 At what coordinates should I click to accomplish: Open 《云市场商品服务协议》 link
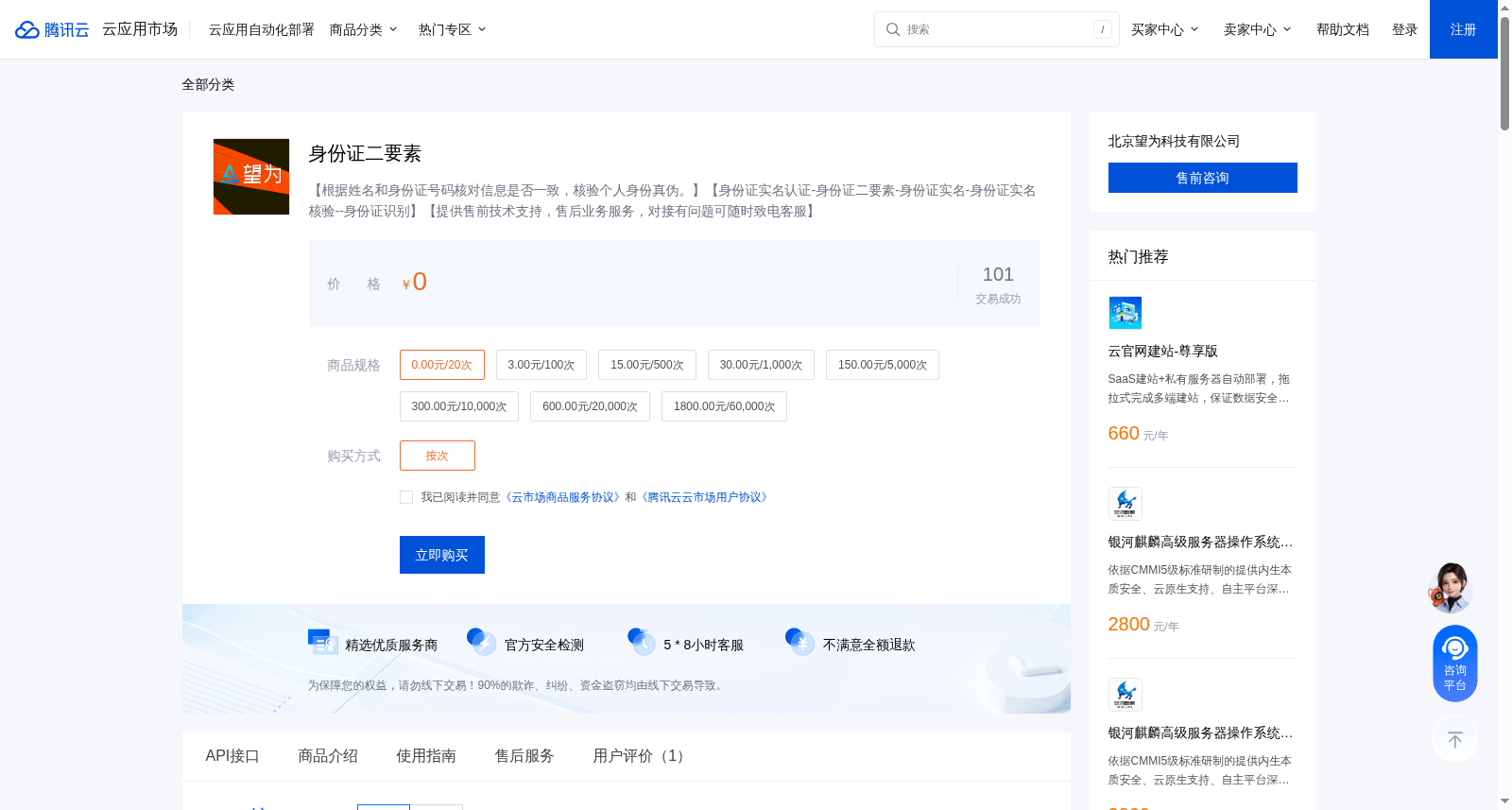pos(562,497)
